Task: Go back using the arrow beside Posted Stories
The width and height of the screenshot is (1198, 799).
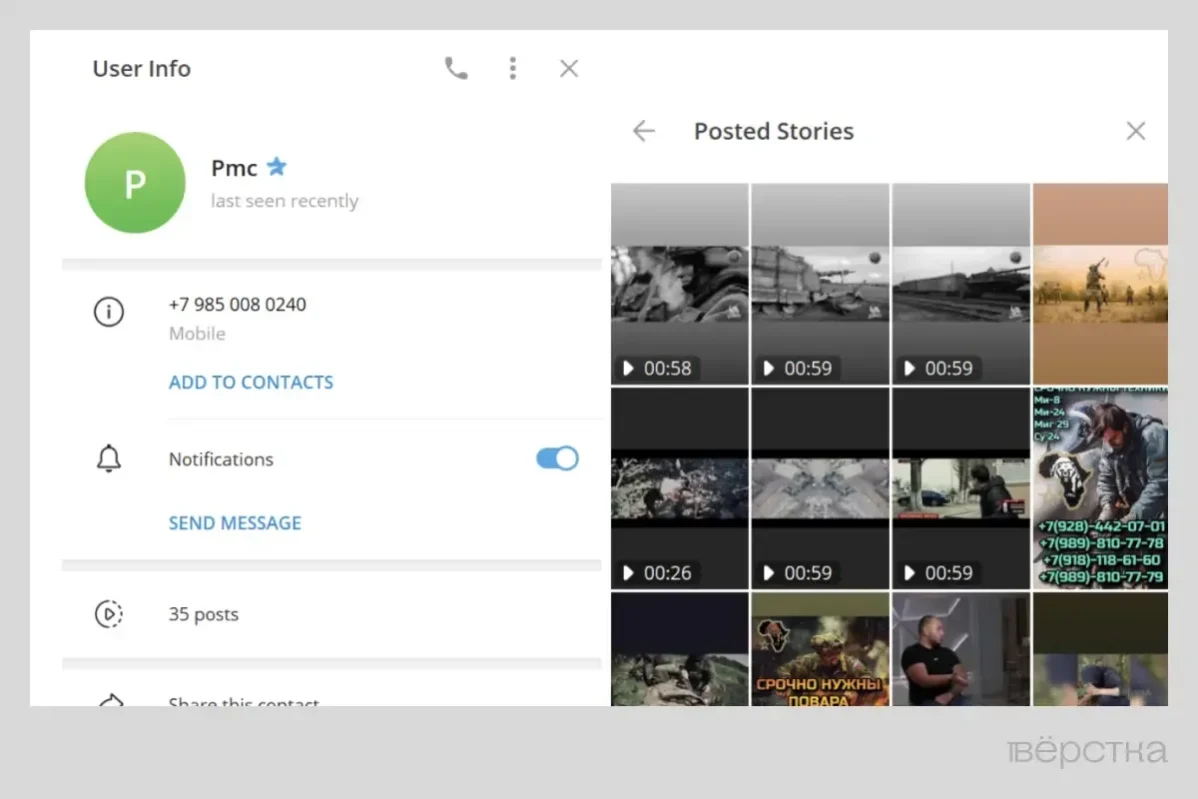Action: tap(644, 131)
